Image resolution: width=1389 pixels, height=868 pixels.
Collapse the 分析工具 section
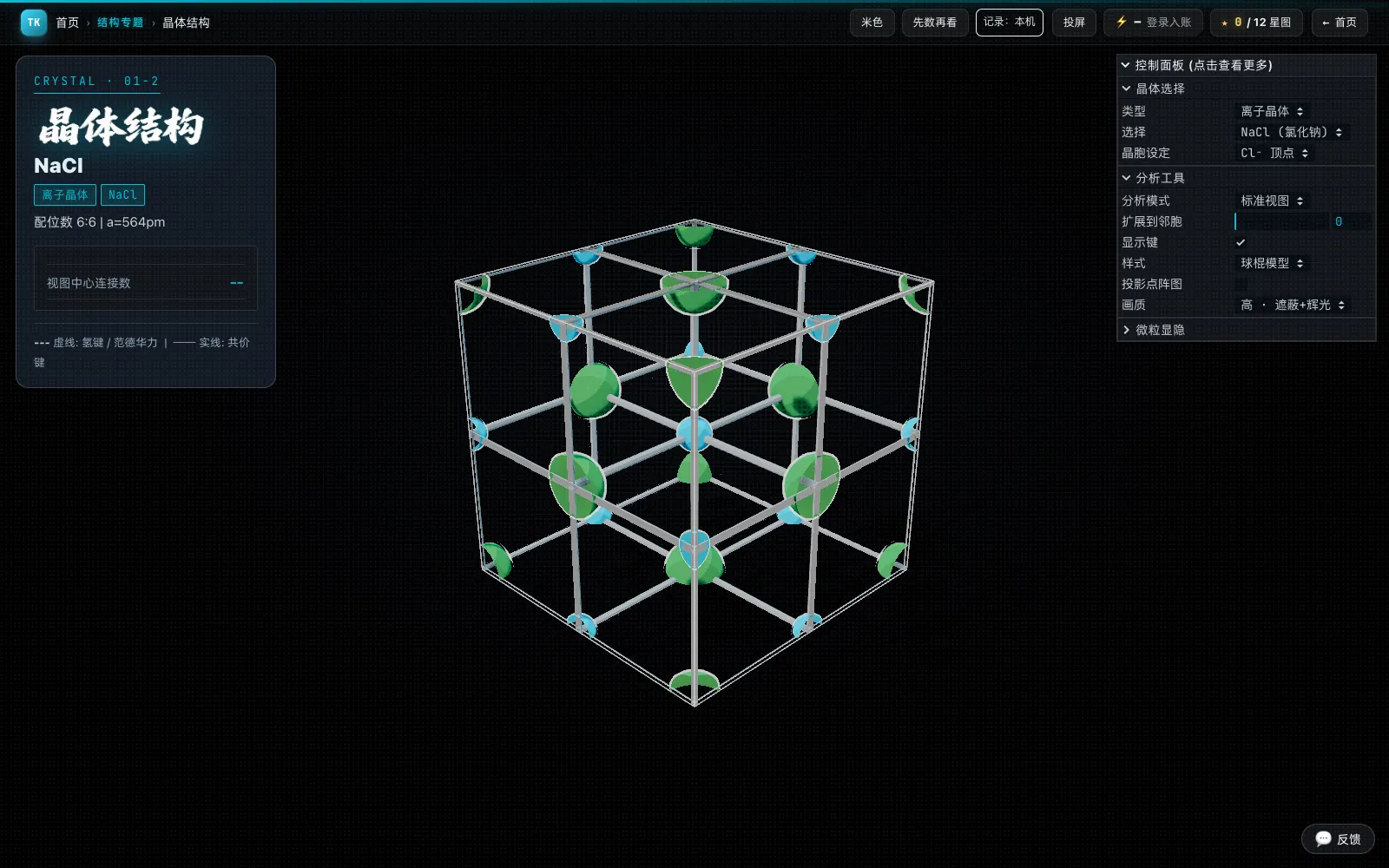[1126, 178]
